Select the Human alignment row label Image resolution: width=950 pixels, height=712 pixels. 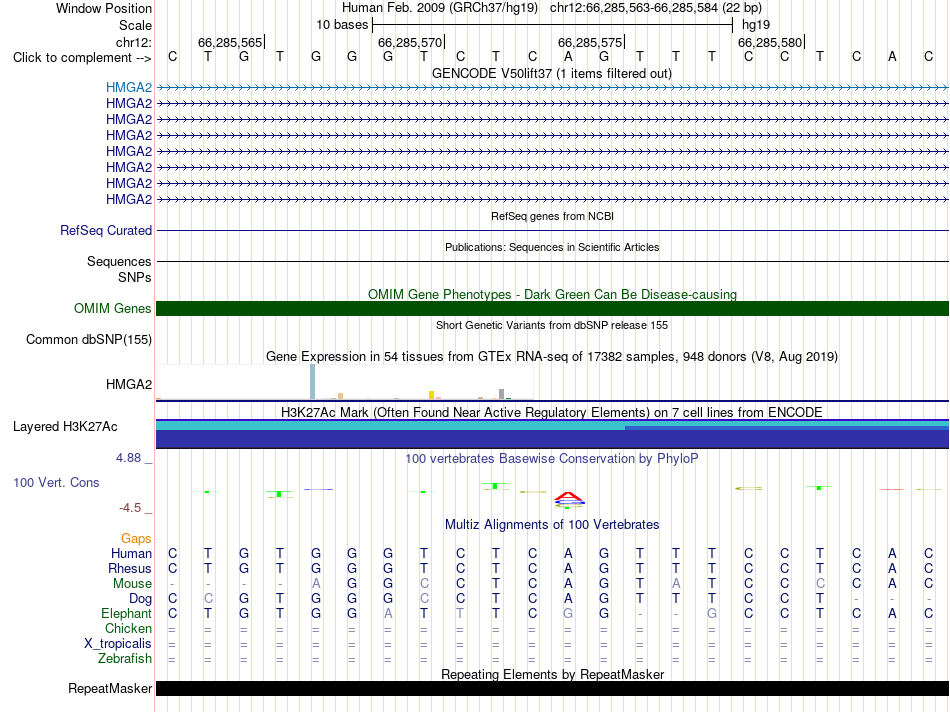point(131,553)
